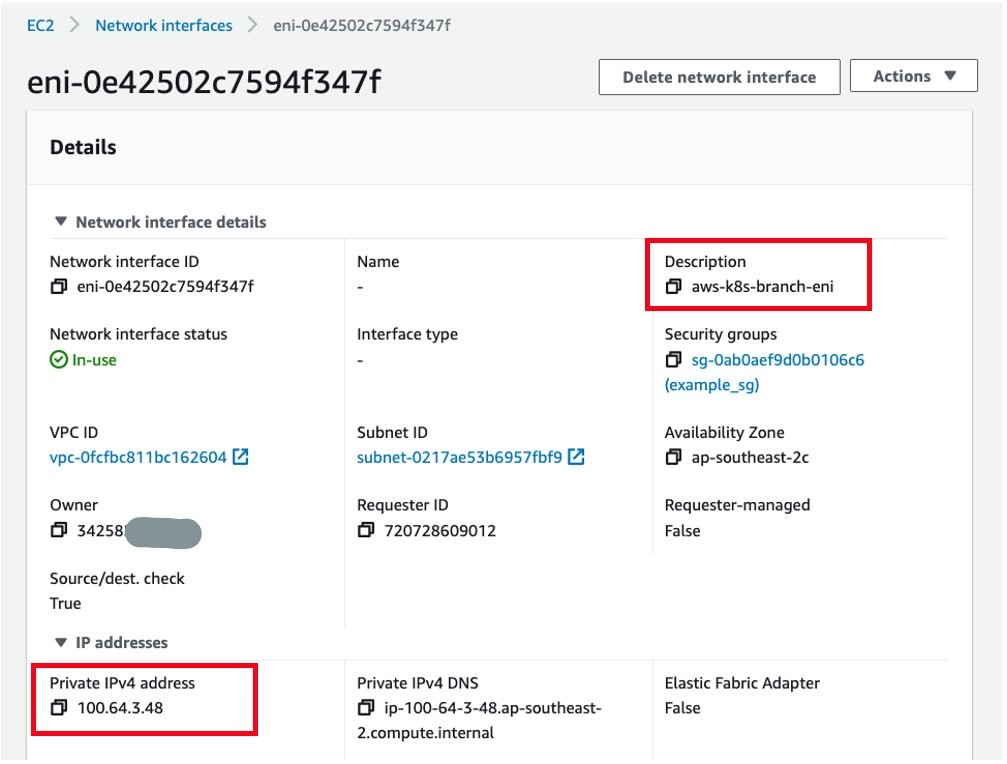1007x764 pixels.
Task: Copy the security group ID
Action: click(673, 360)
